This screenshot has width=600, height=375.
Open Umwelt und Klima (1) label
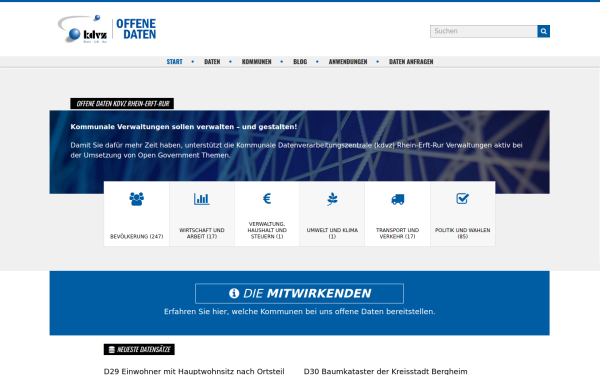pyautogui.click(x=332, y=233)
